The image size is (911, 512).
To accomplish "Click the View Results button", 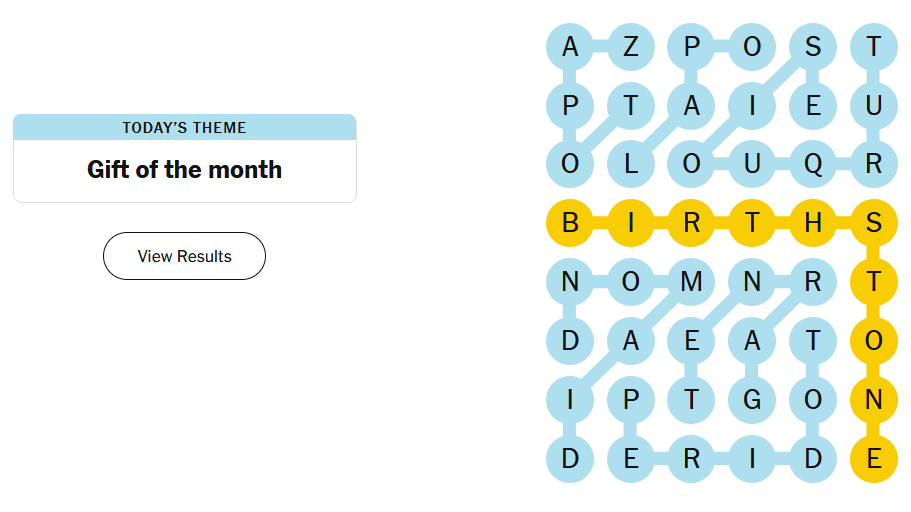I will point(184,256).
